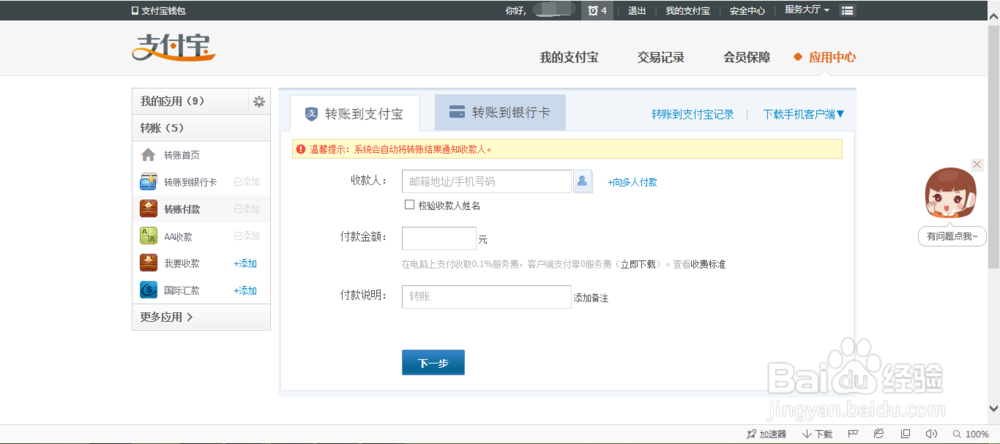Click the window overlap icon in status bar
The width and height of the screenshot is (1000, 444).
(904, 434)
